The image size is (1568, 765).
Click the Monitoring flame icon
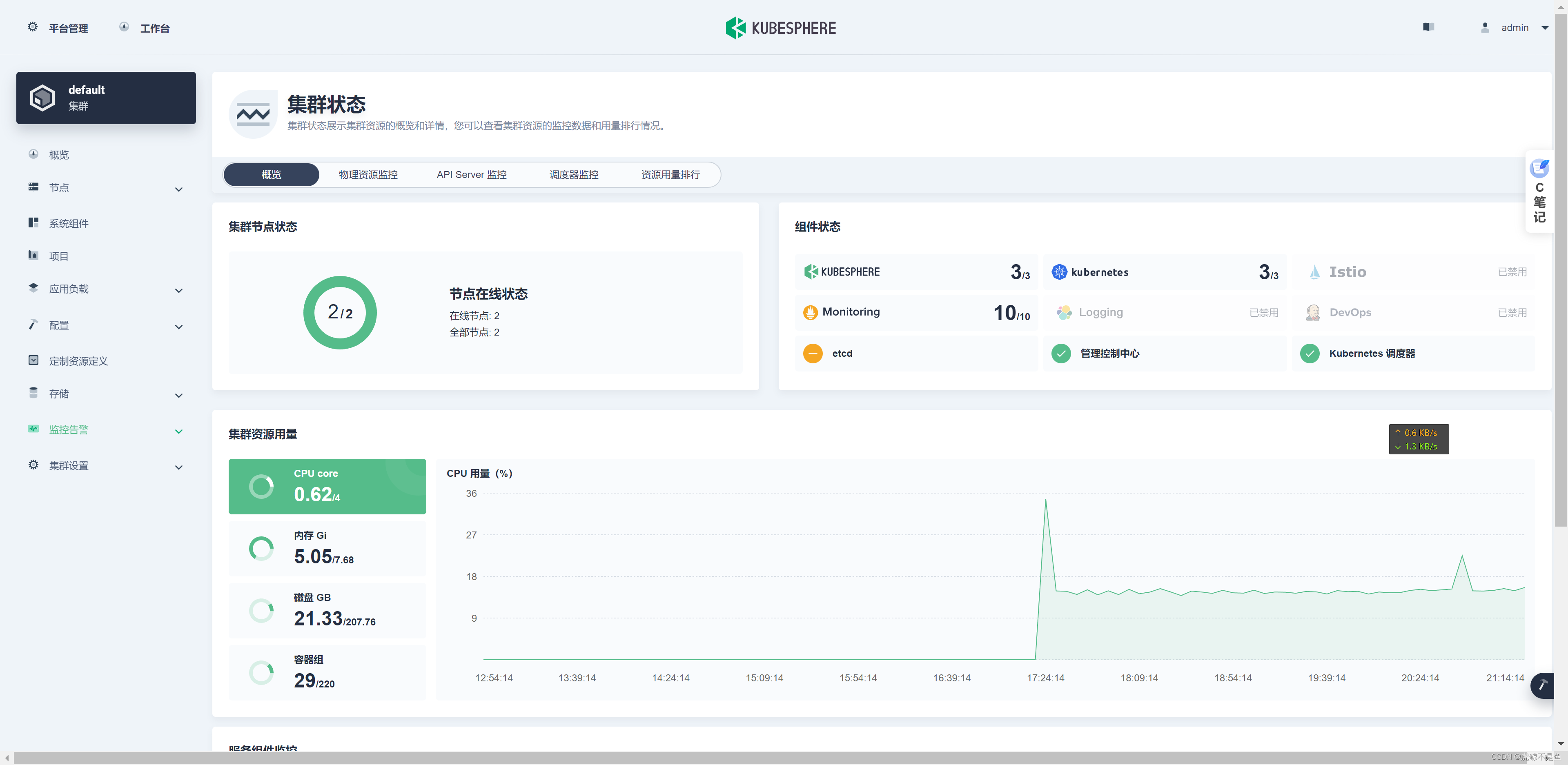tap(810, 312)
